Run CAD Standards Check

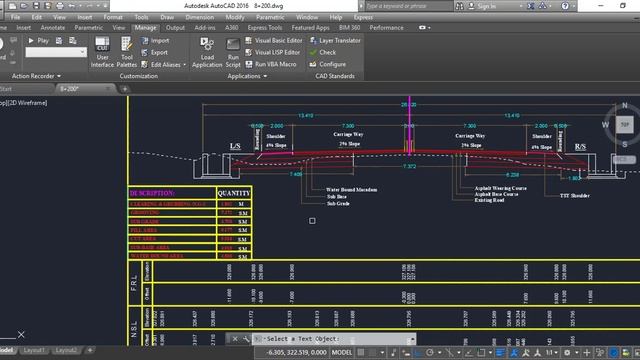pos(322,52)
